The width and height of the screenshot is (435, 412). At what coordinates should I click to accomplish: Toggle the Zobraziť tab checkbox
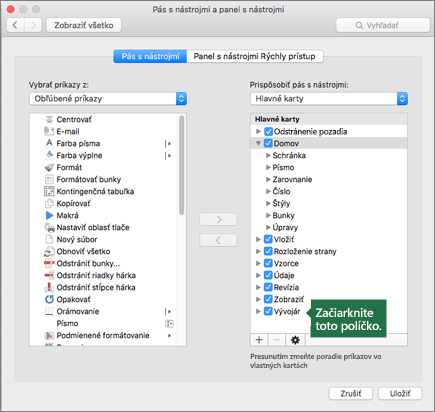pyautogui.click(x=268, y=299)
